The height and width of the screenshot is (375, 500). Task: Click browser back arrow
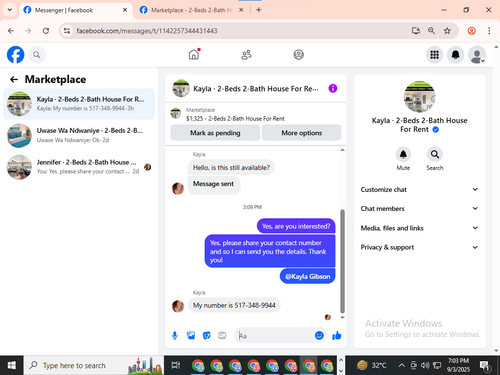(x=11, y=31)
